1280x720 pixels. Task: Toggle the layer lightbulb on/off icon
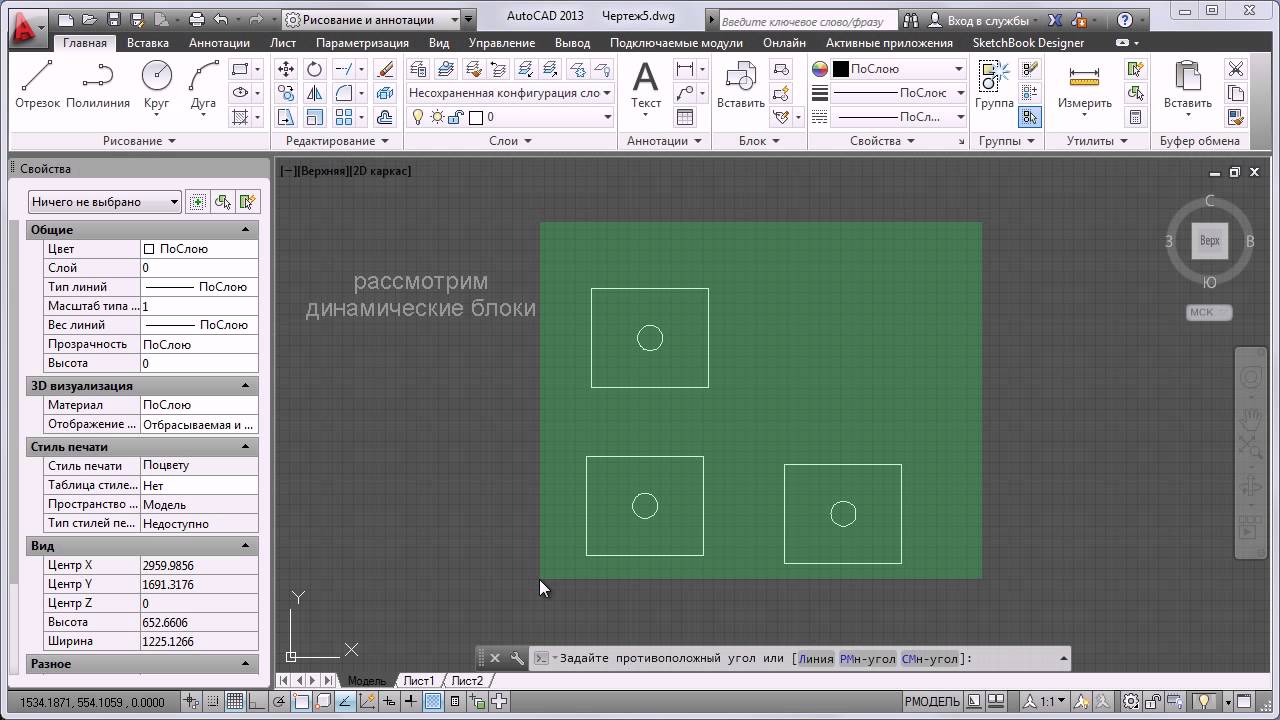pos(419,117)
